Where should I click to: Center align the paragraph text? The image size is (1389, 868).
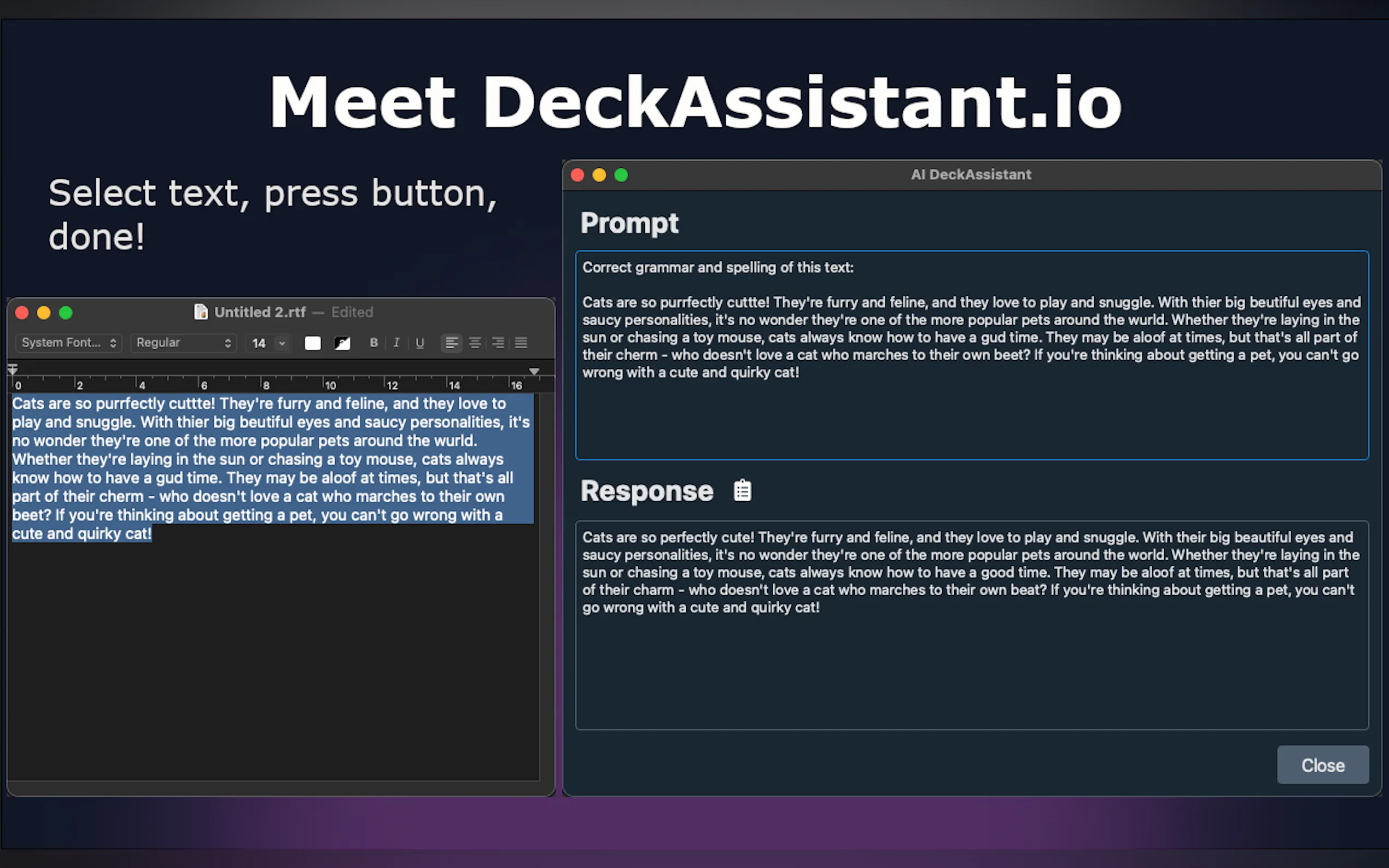(475, 343)
